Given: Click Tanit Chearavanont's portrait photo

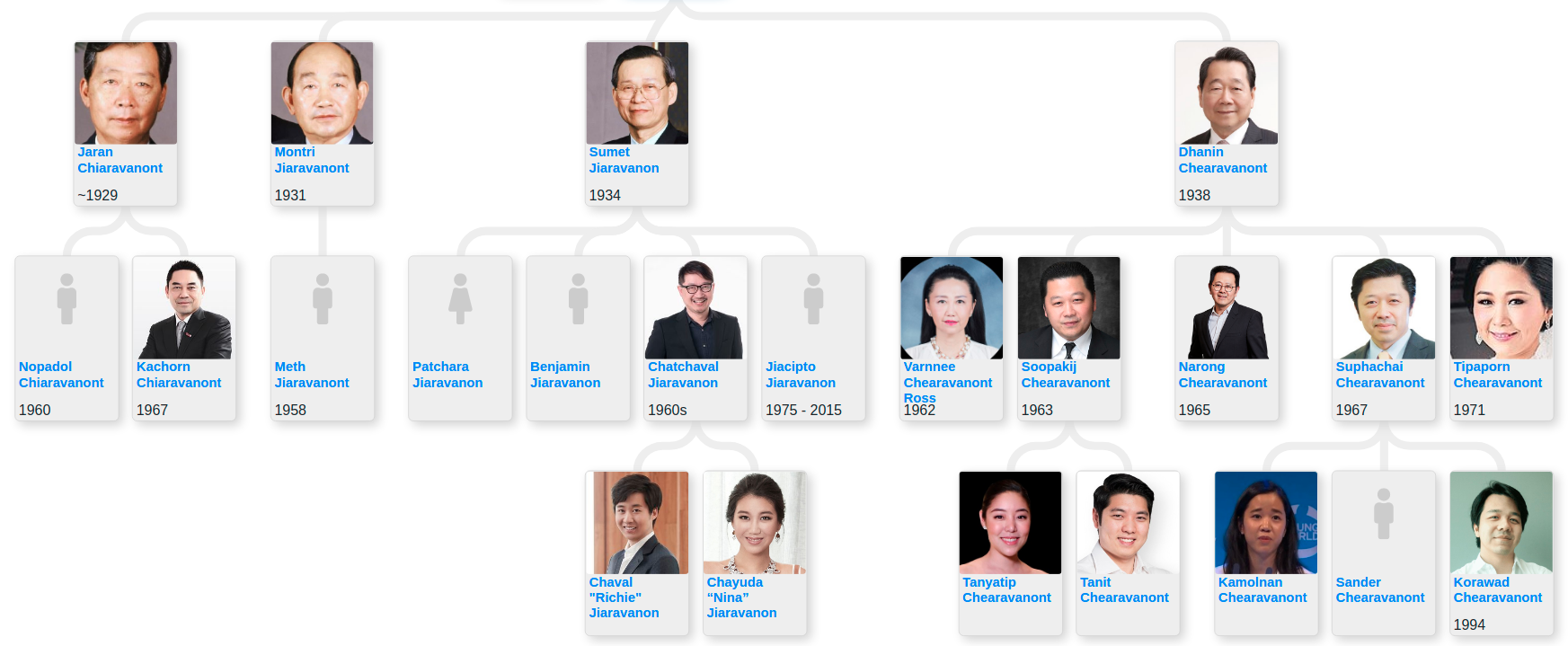Looking at the screenshot, I should 1128,523.
